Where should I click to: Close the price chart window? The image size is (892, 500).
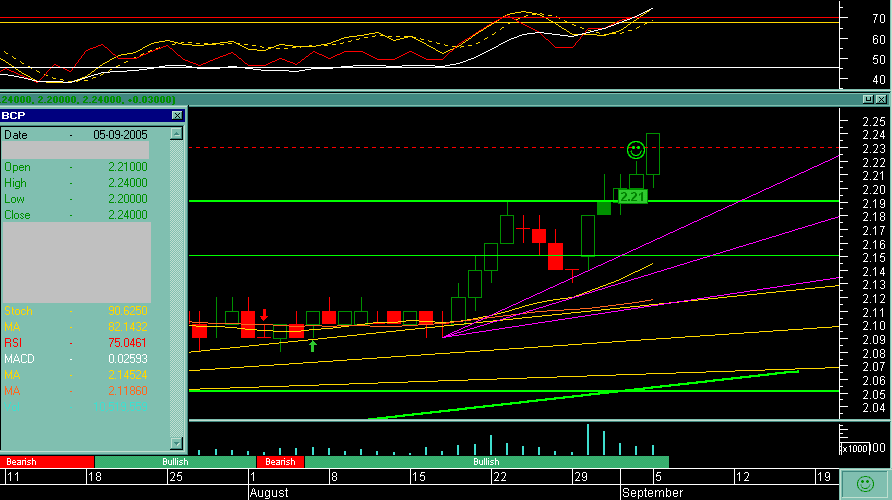881,99
